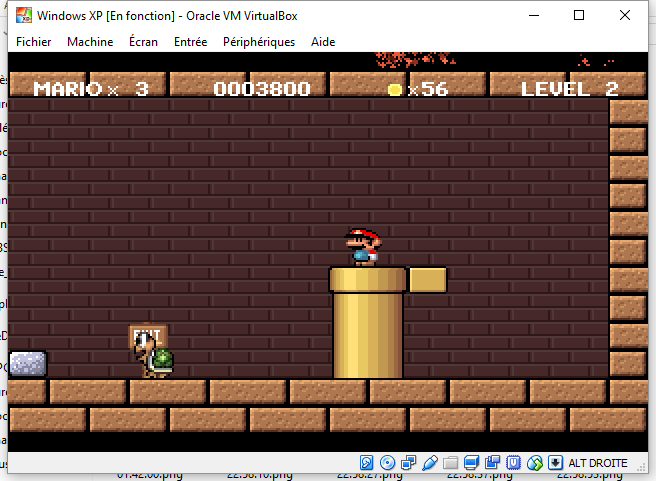Click the x56 coin counter
Image resolution: width=656 pixels, height=481 pixels.
428,89
